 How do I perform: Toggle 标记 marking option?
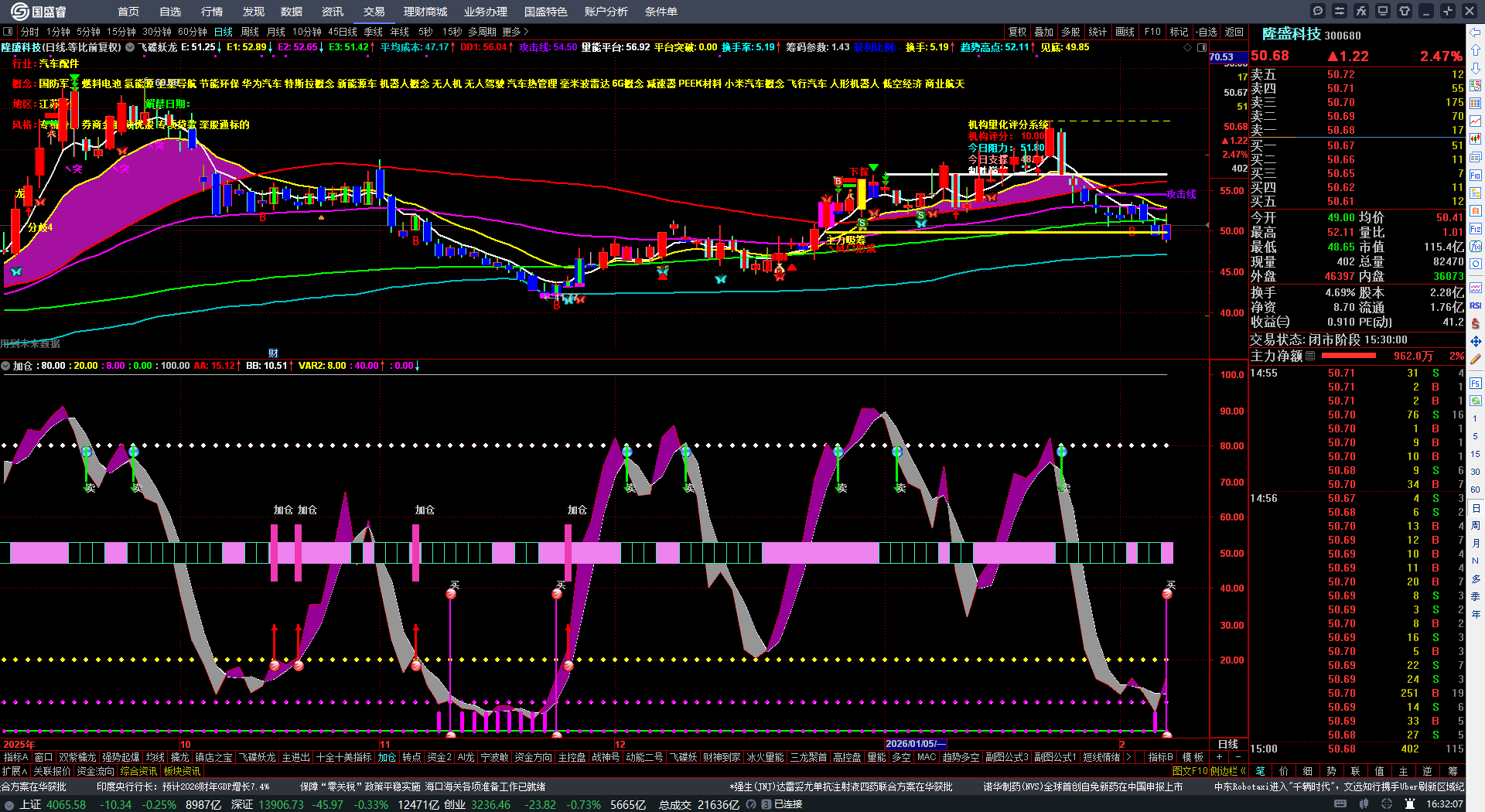(1179, 32)
